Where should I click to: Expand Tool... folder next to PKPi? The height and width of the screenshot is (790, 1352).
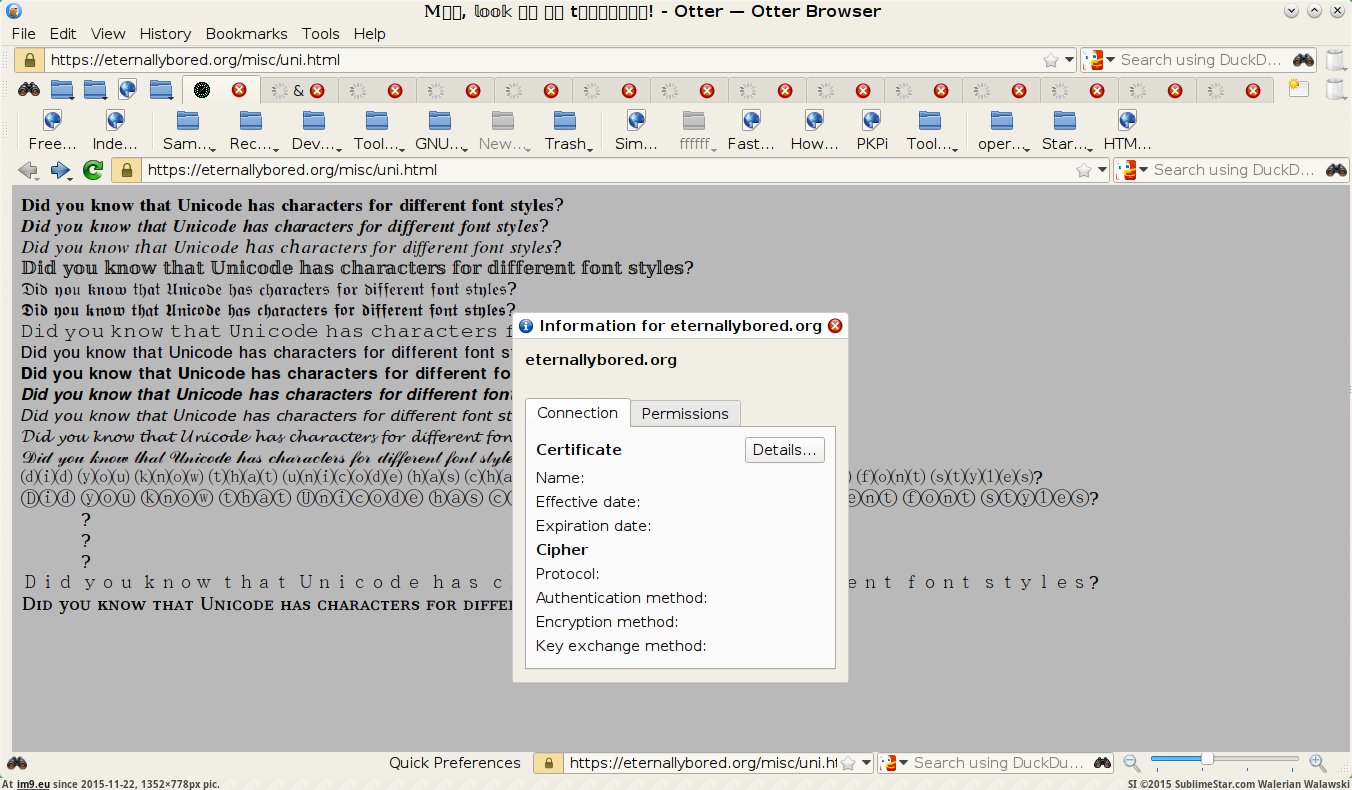coord(930,131)
